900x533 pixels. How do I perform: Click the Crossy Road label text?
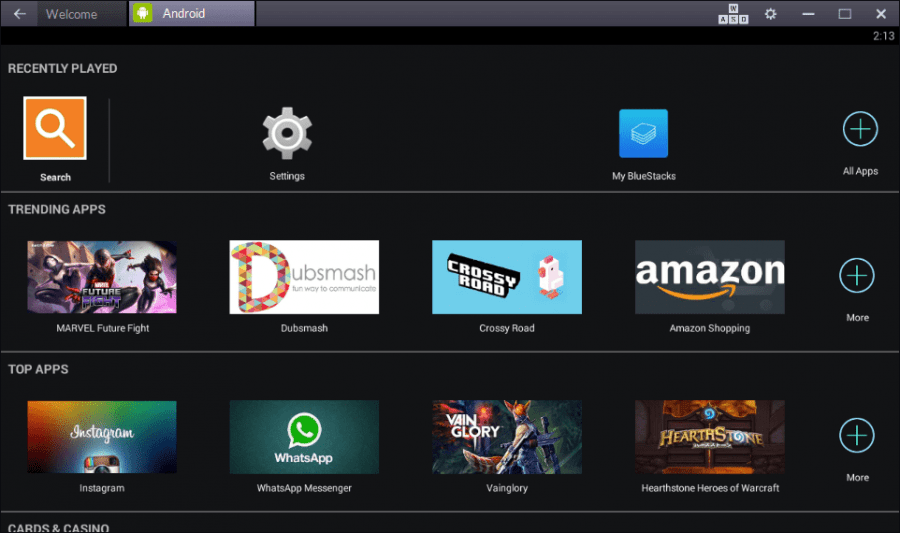[507, 328]
